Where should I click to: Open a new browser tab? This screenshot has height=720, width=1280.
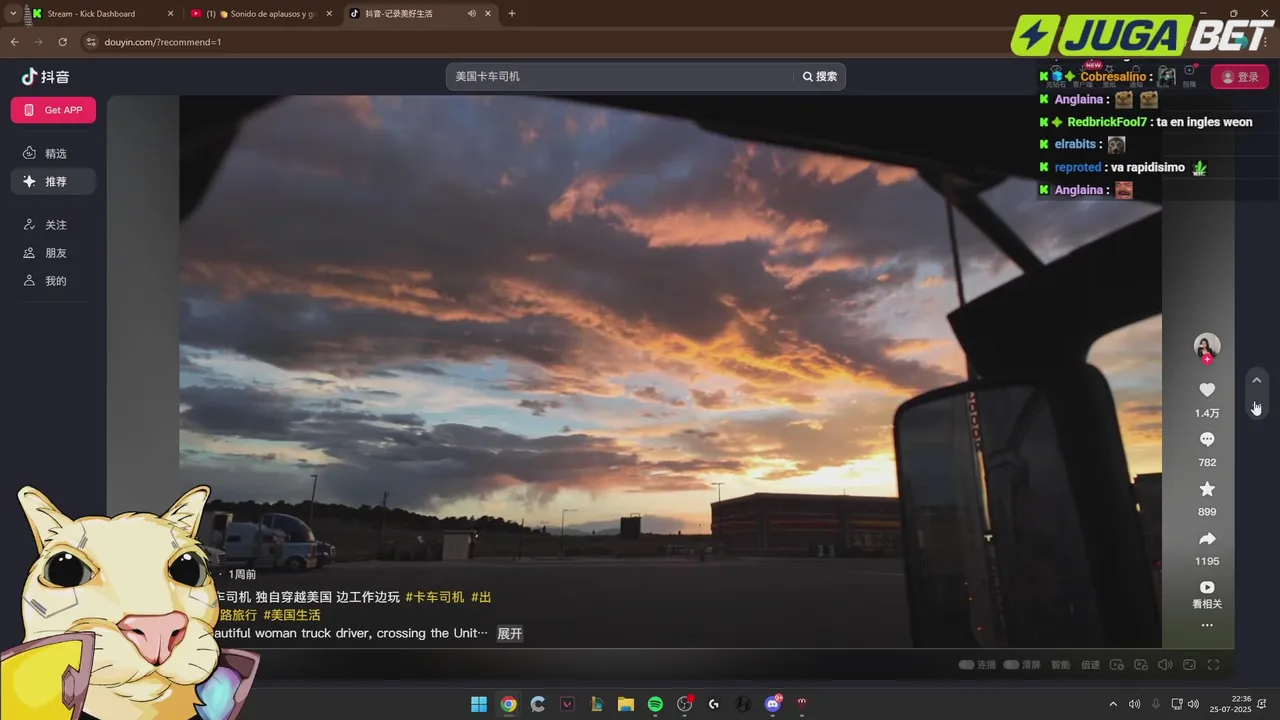point(512,14)
